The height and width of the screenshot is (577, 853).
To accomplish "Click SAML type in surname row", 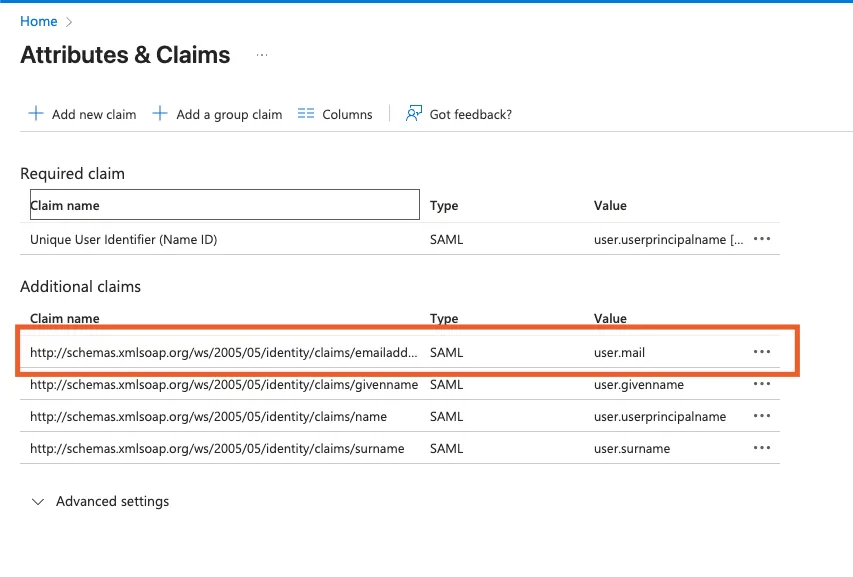I will point(447,449).
